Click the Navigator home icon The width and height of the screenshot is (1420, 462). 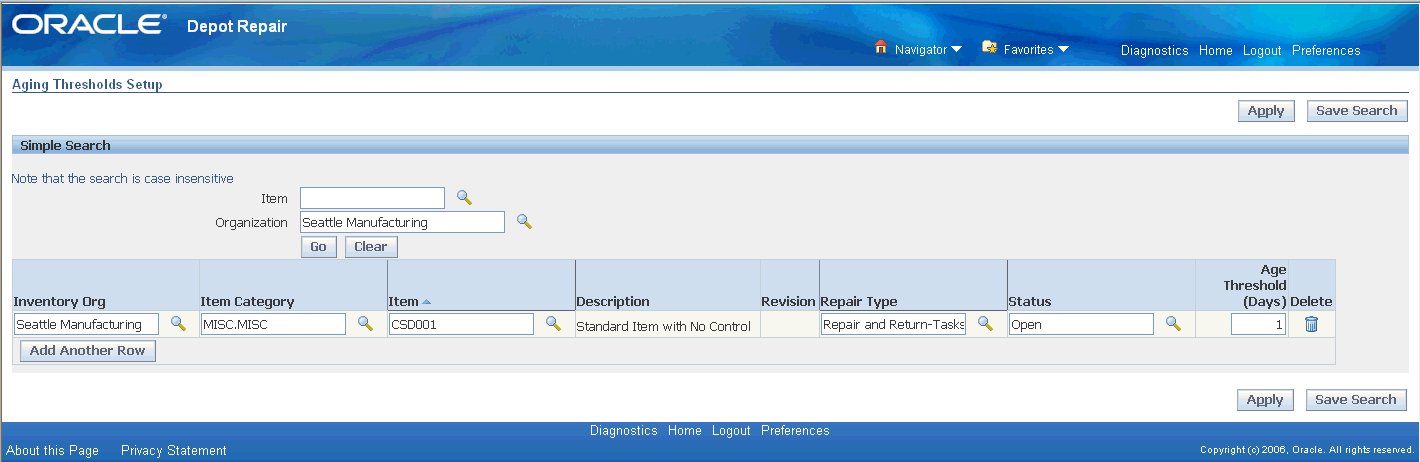[x=881, y=47]
